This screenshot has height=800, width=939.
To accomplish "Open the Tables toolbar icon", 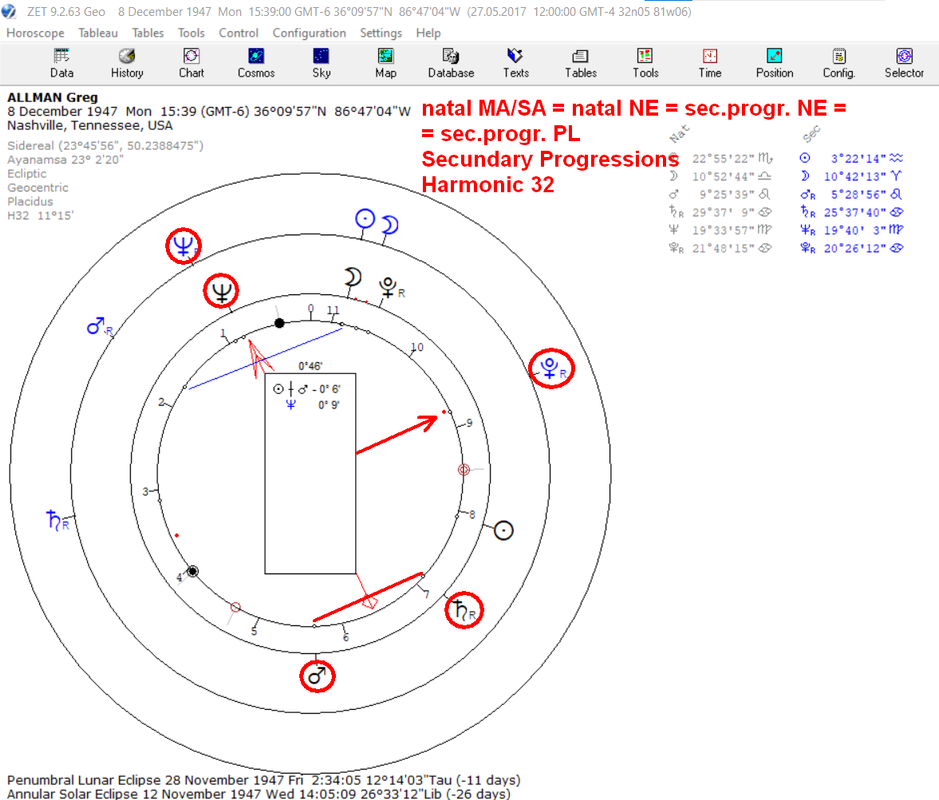I will coord(581,63).
